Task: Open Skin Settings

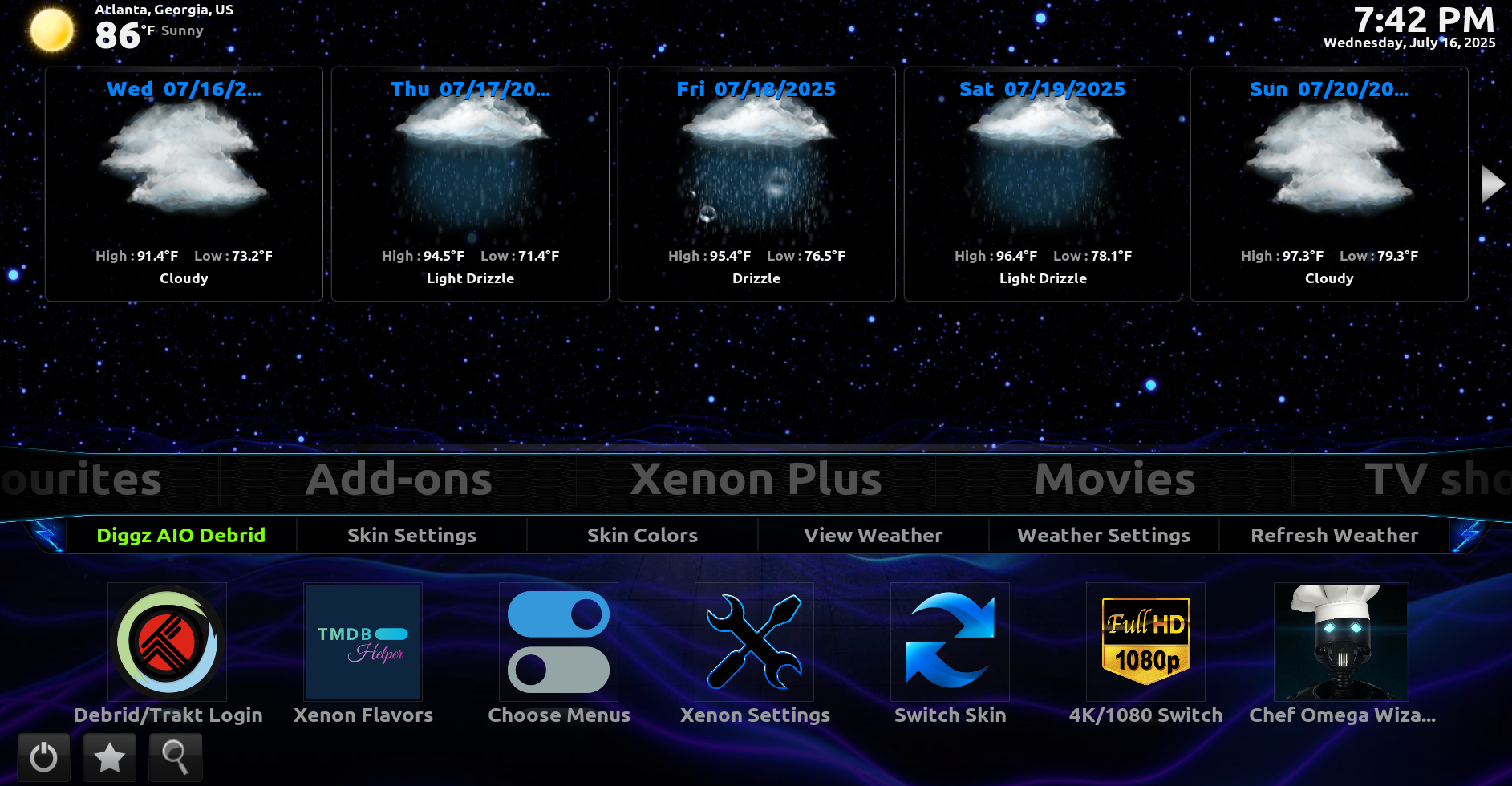Action: 411,535
